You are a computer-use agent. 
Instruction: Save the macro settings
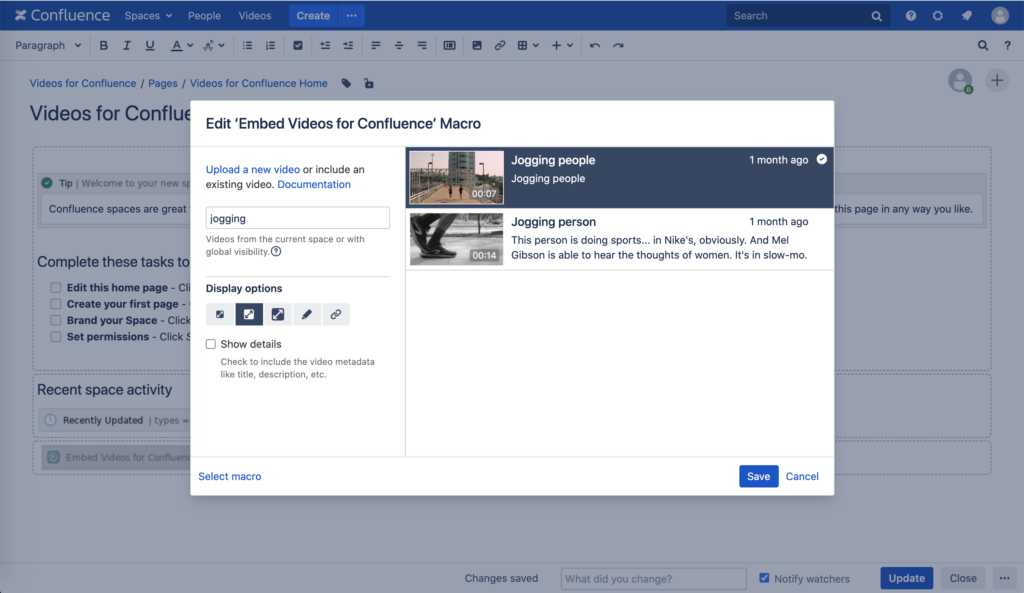pos(758,476)
